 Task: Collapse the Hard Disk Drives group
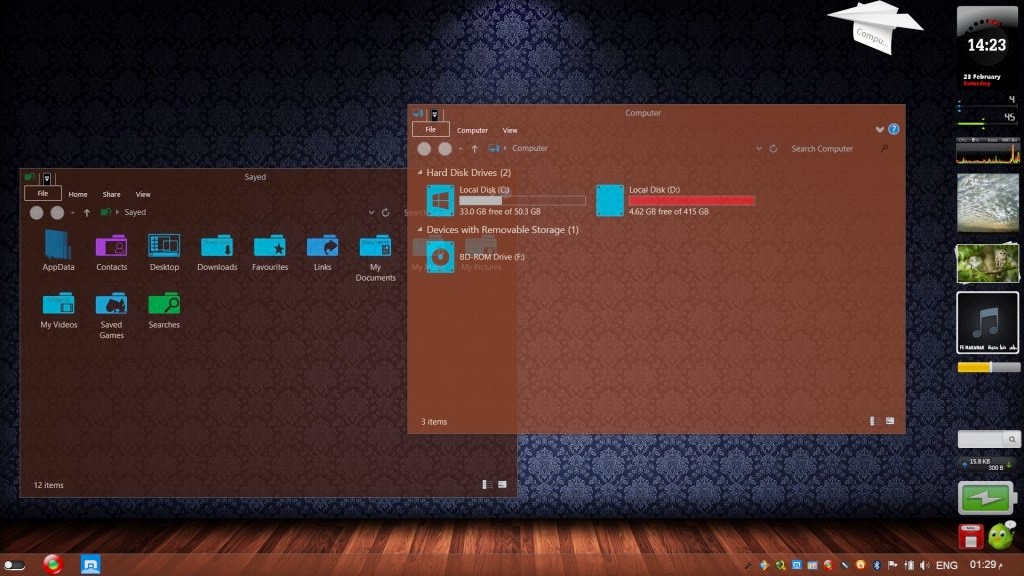[x=420, y=172]
